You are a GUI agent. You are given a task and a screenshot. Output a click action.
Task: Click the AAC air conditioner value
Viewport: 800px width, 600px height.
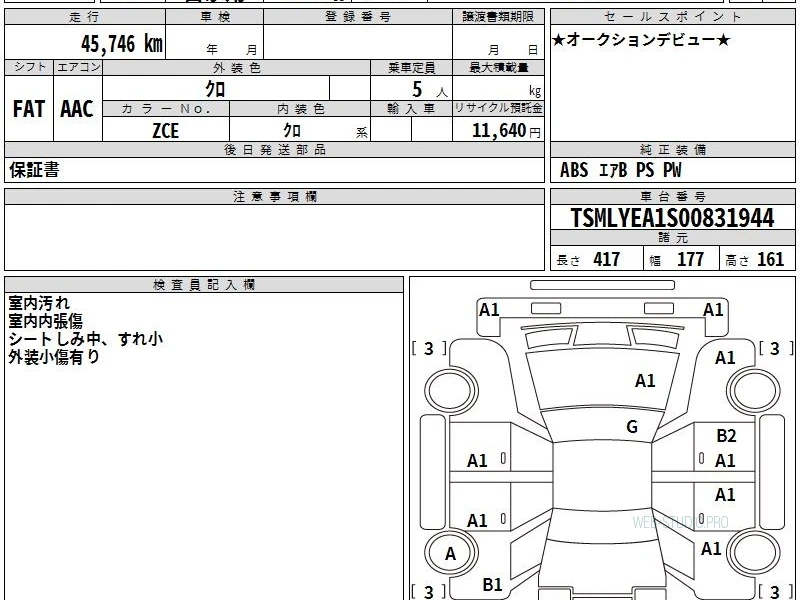coord(77,109)
